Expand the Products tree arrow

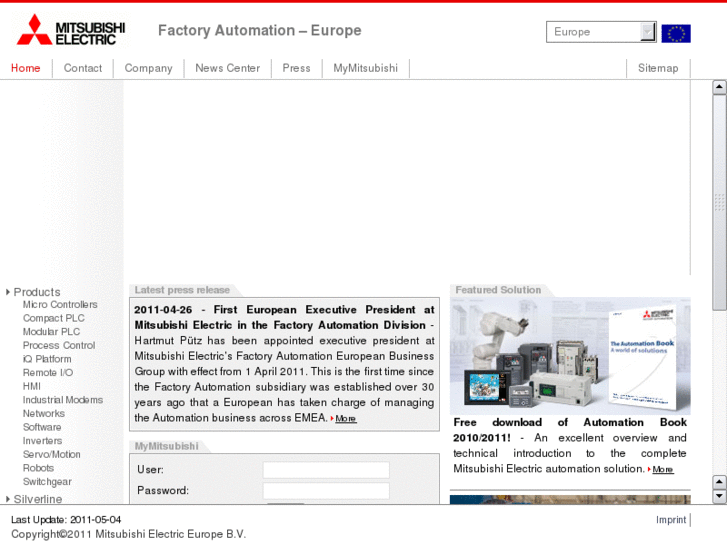pyautogui.click(x=8, y=292)
